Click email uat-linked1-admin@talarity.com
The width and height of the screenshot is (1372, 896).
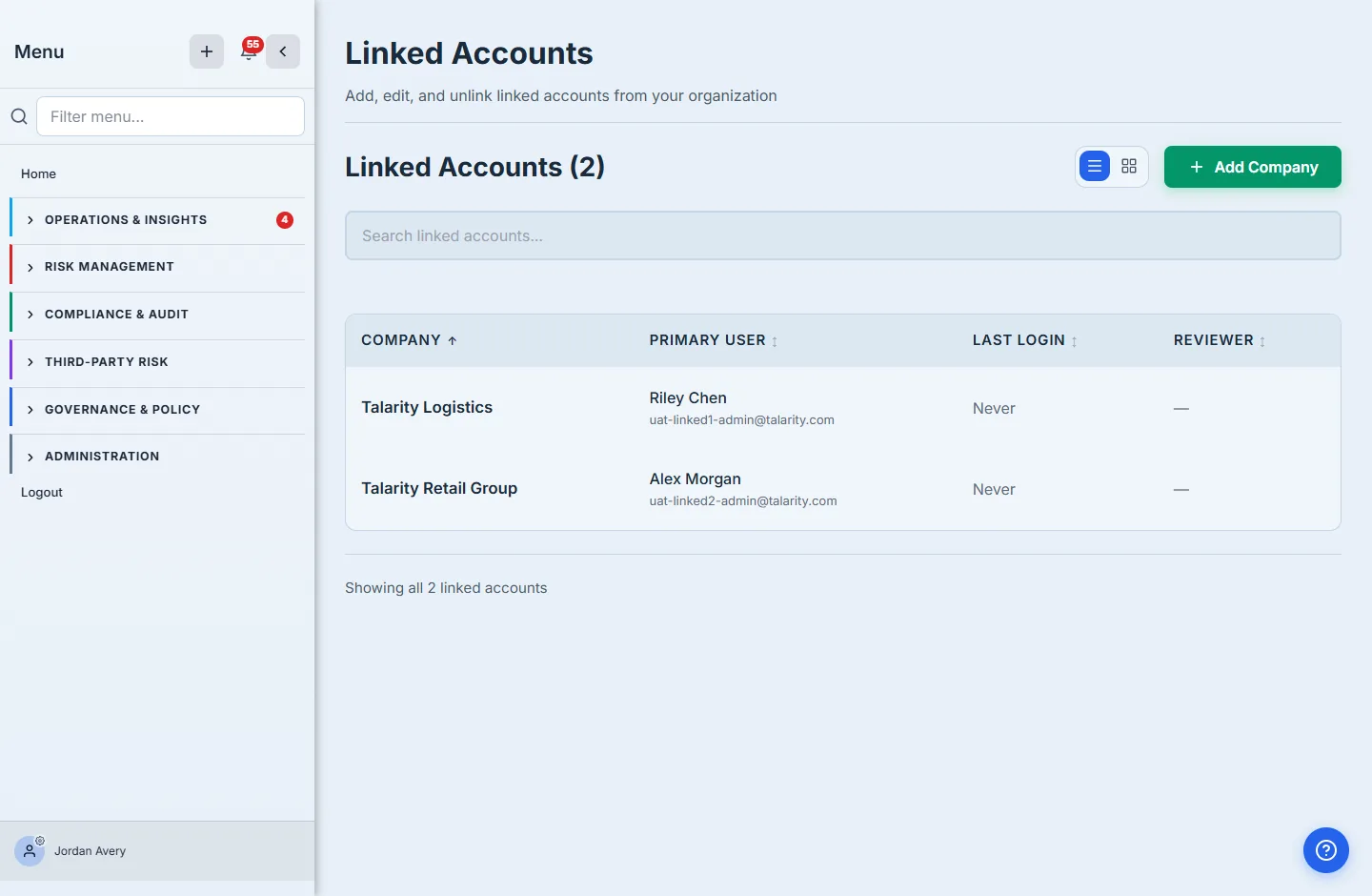pyautogui.click(x=741, y=420)
